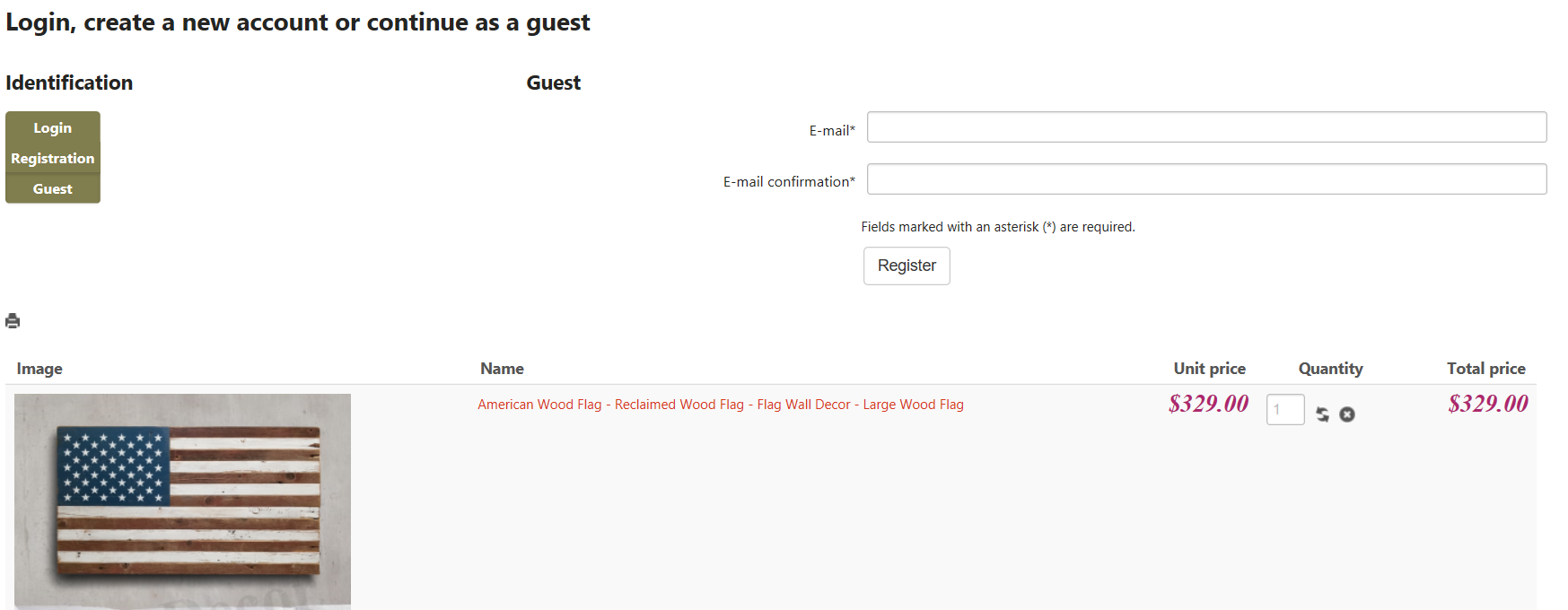
Task: Click the $329.00 total price value
Action: click(x=1487, y=405)
